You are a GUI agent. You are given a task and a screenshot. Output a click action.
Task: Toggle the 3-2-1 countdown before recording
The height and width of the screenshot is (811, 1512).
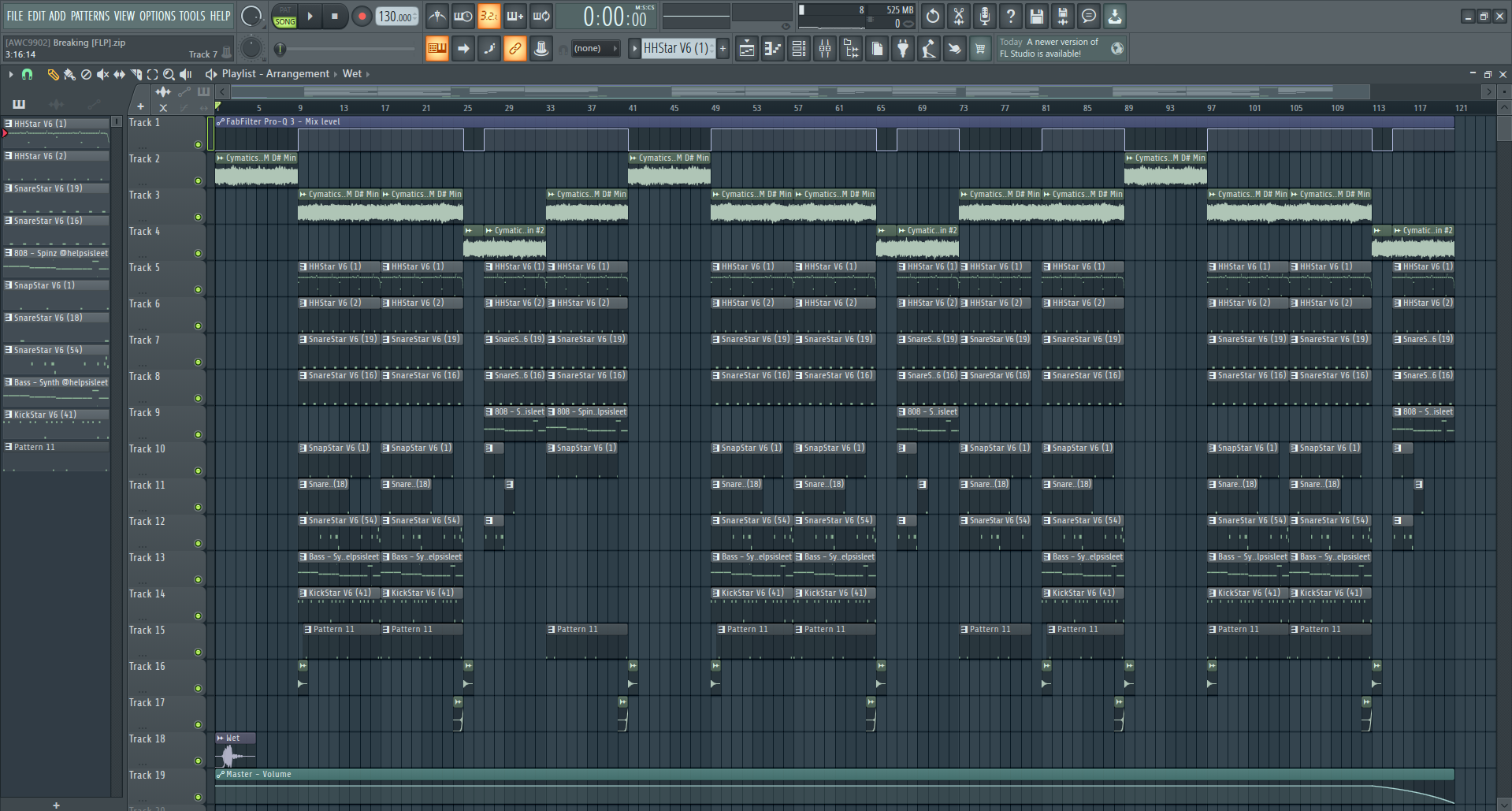(x=489, y=16)
